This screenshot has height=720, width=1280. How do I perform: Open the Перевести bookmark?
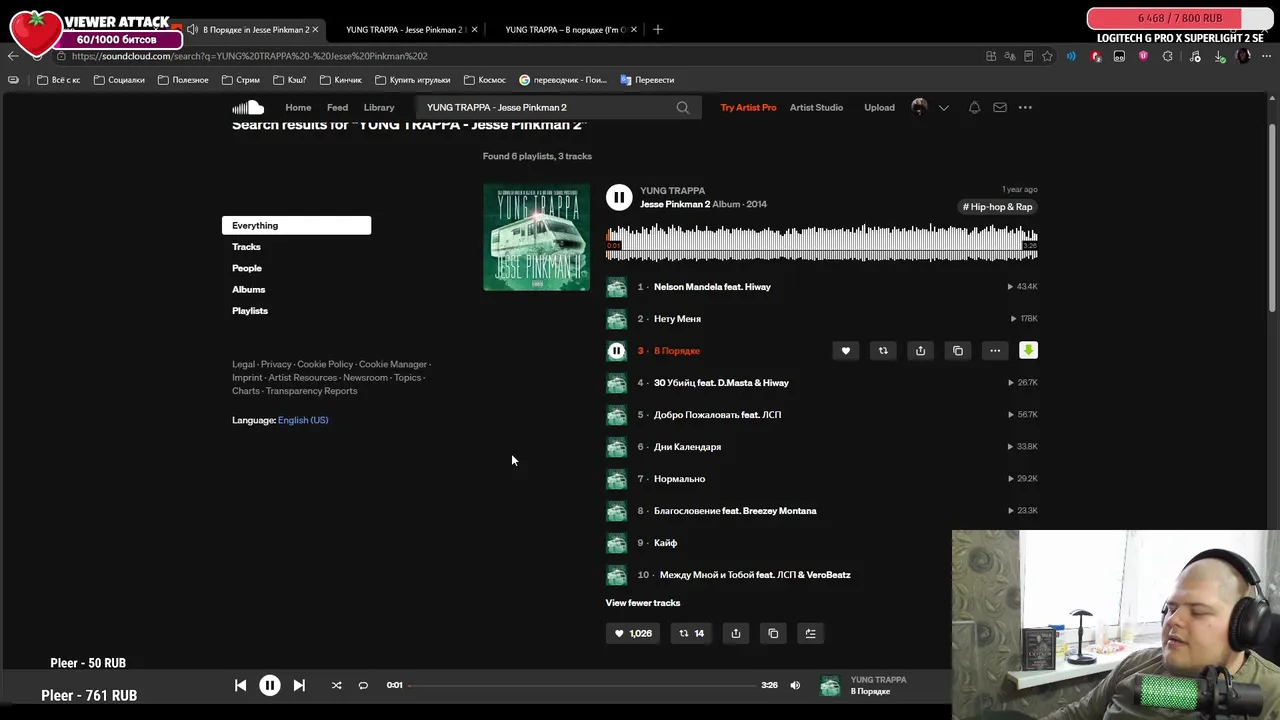[647, 80]
